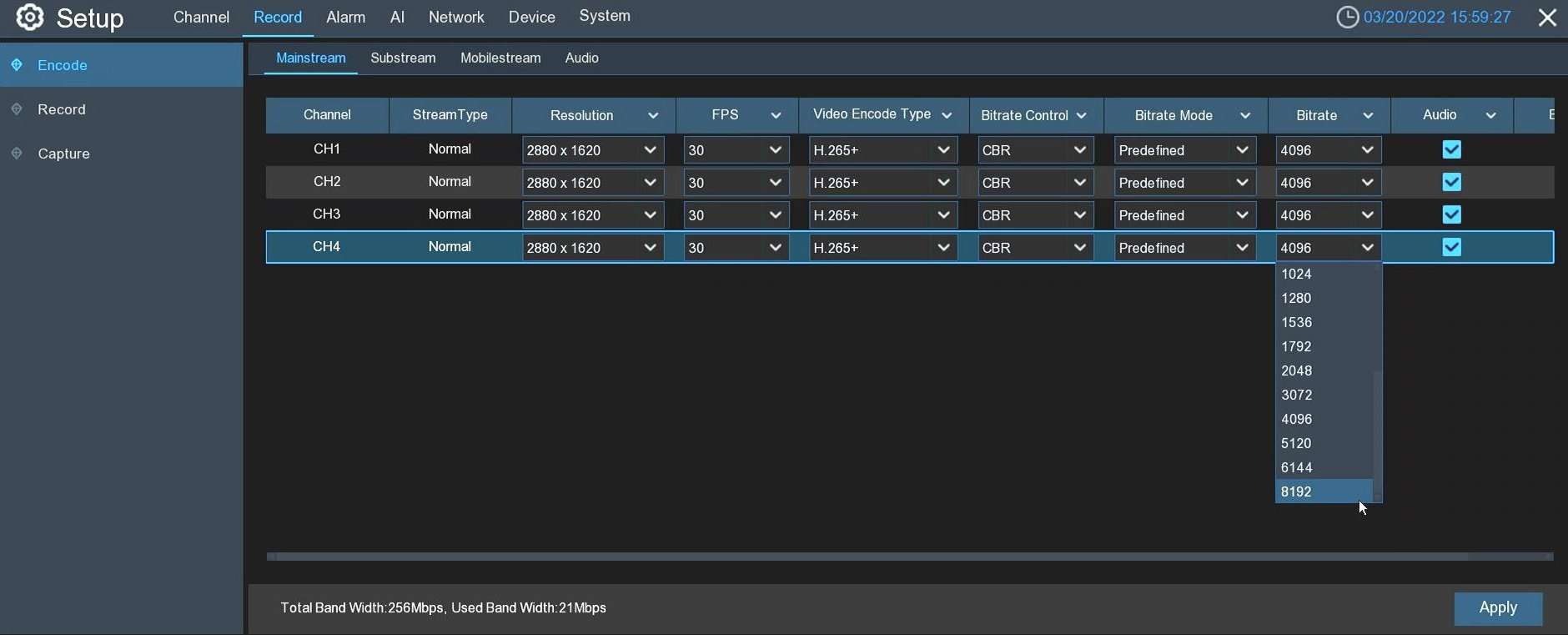The width and height of the screenshot is (1568, 635).
Task: Toggle CH2 audio checkbox
Action: (x=1451, y=182)
